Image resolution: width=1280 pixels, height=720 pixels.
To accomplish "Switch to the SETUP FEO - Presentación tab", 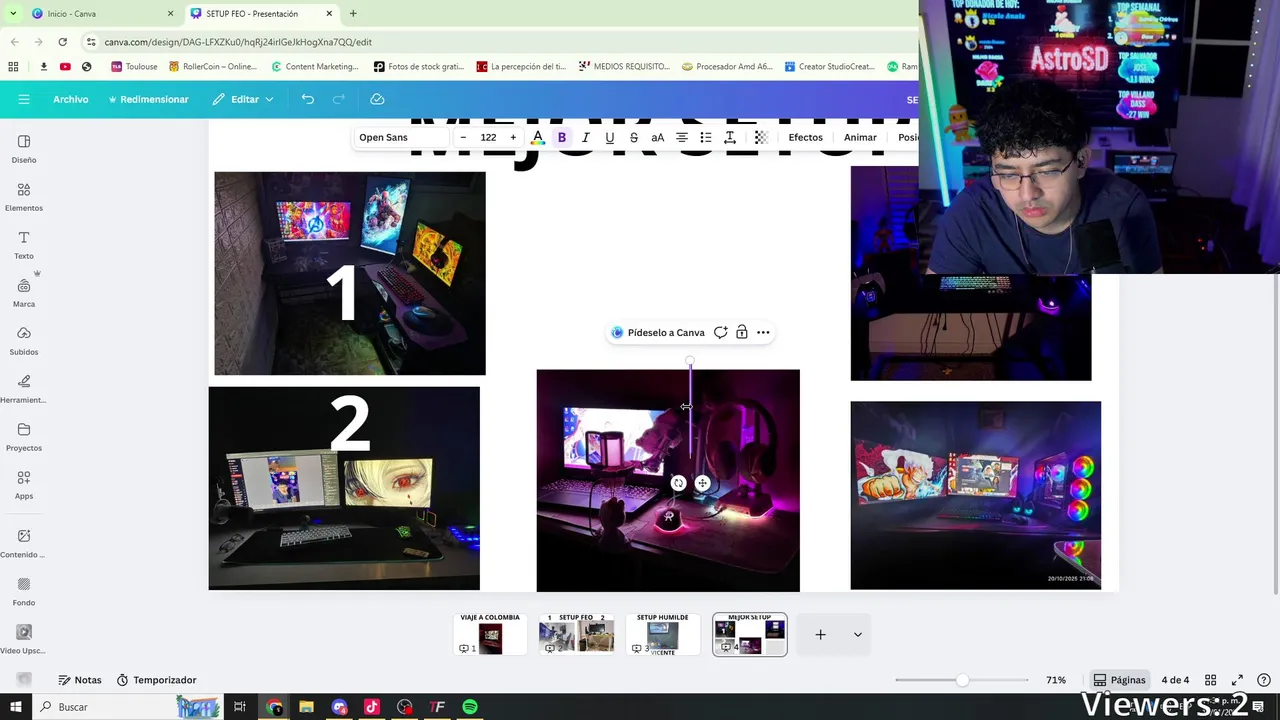I will point(260,14).
